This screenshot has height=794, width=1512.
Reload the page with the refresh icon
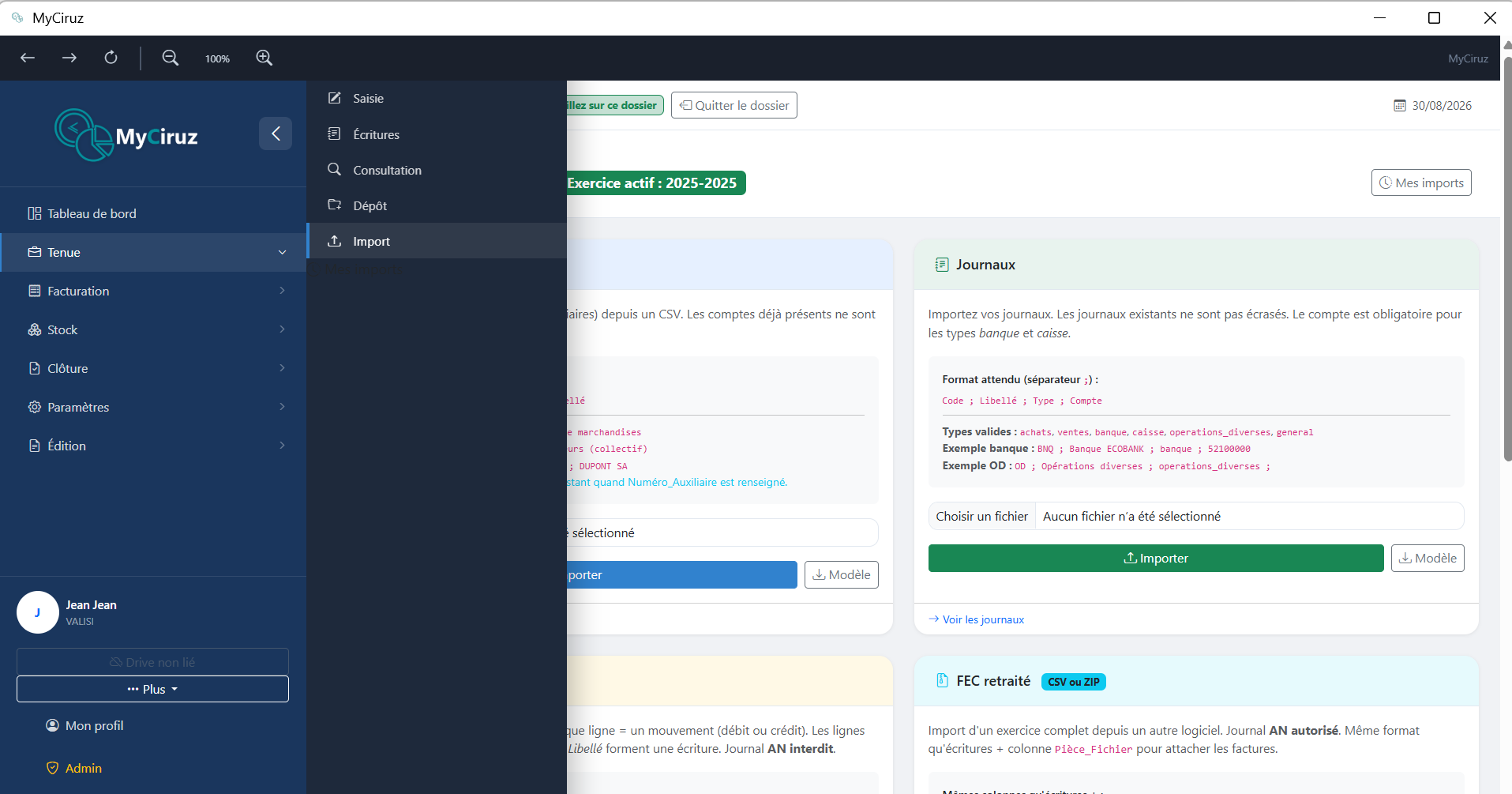111,58
